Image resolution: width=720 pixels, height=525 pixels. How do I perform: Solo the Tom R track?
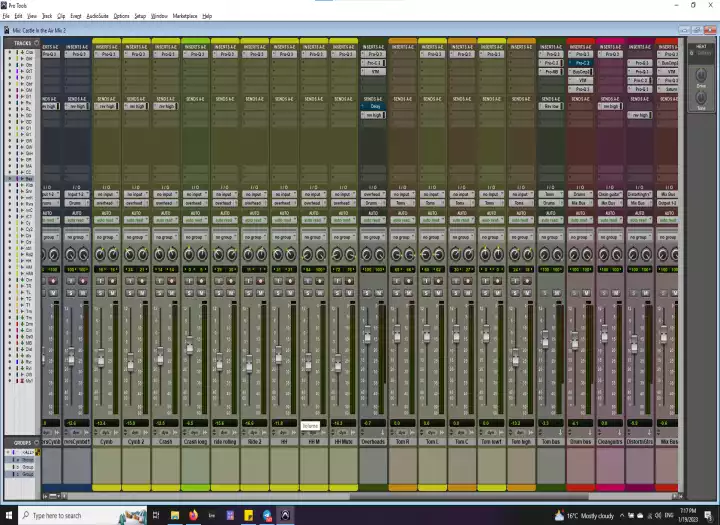coord(397,293)
